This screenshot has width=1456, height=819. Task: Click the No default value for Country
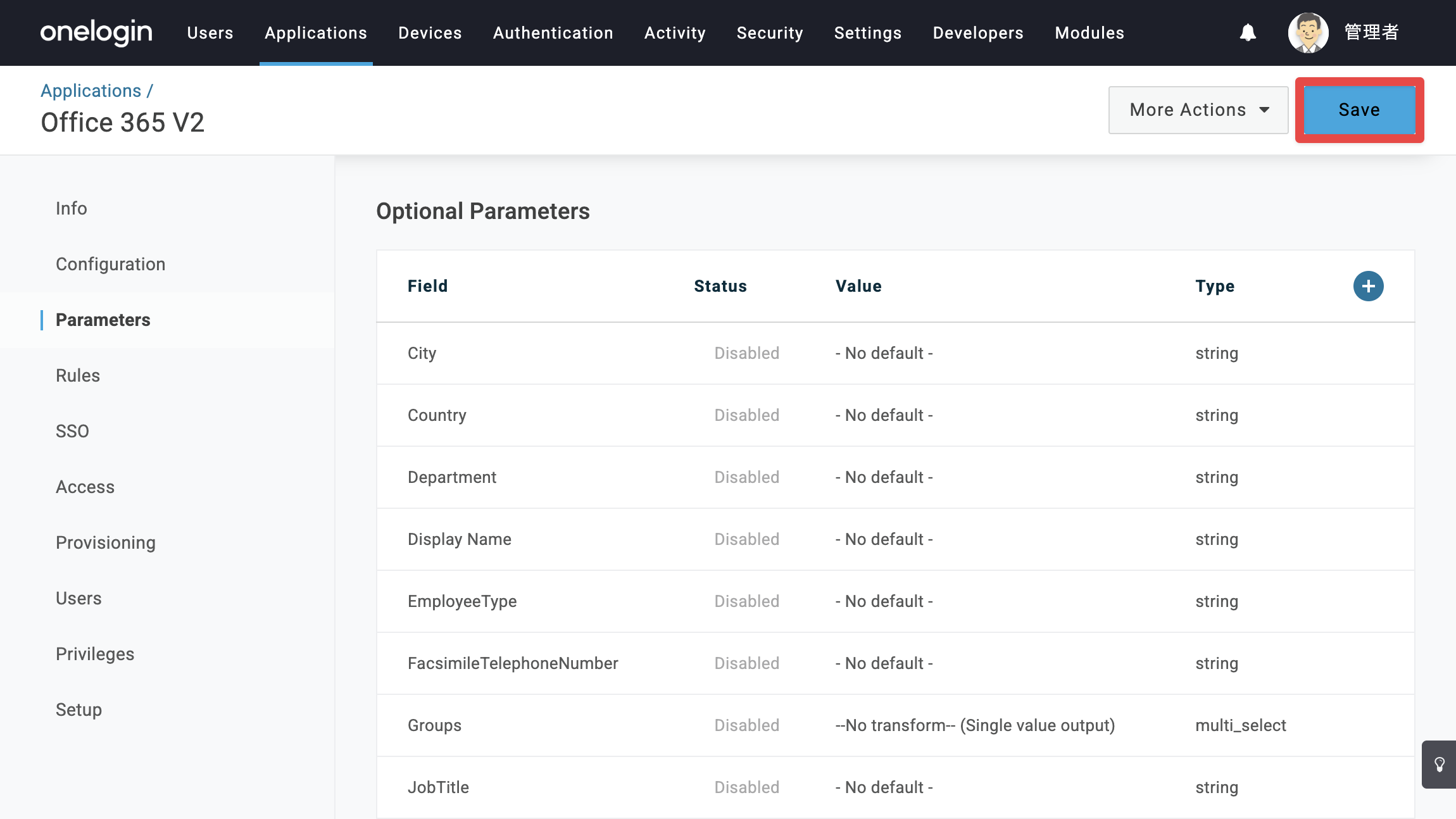click(884, 415)
